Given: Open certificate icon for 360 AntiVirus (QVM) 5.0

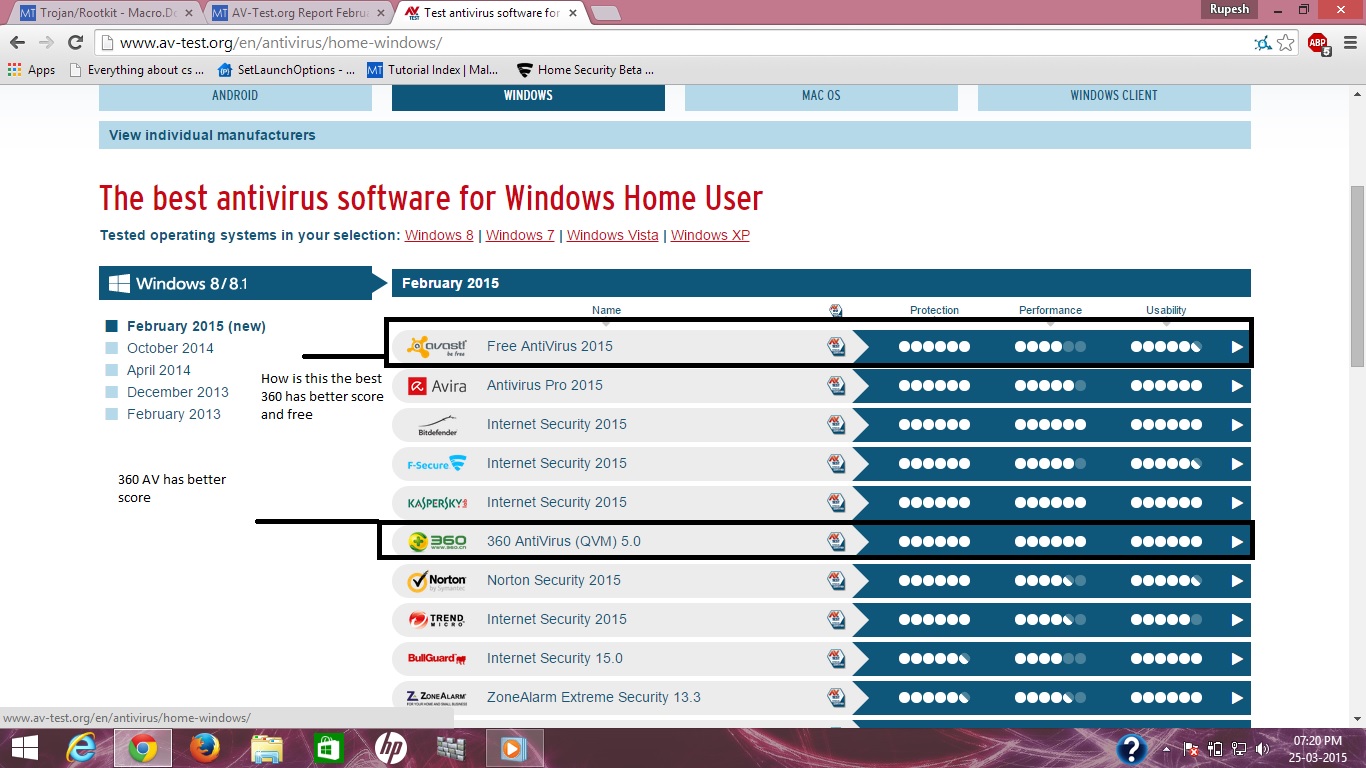Looking at the screenshot, I should click(x=836, y=541).
